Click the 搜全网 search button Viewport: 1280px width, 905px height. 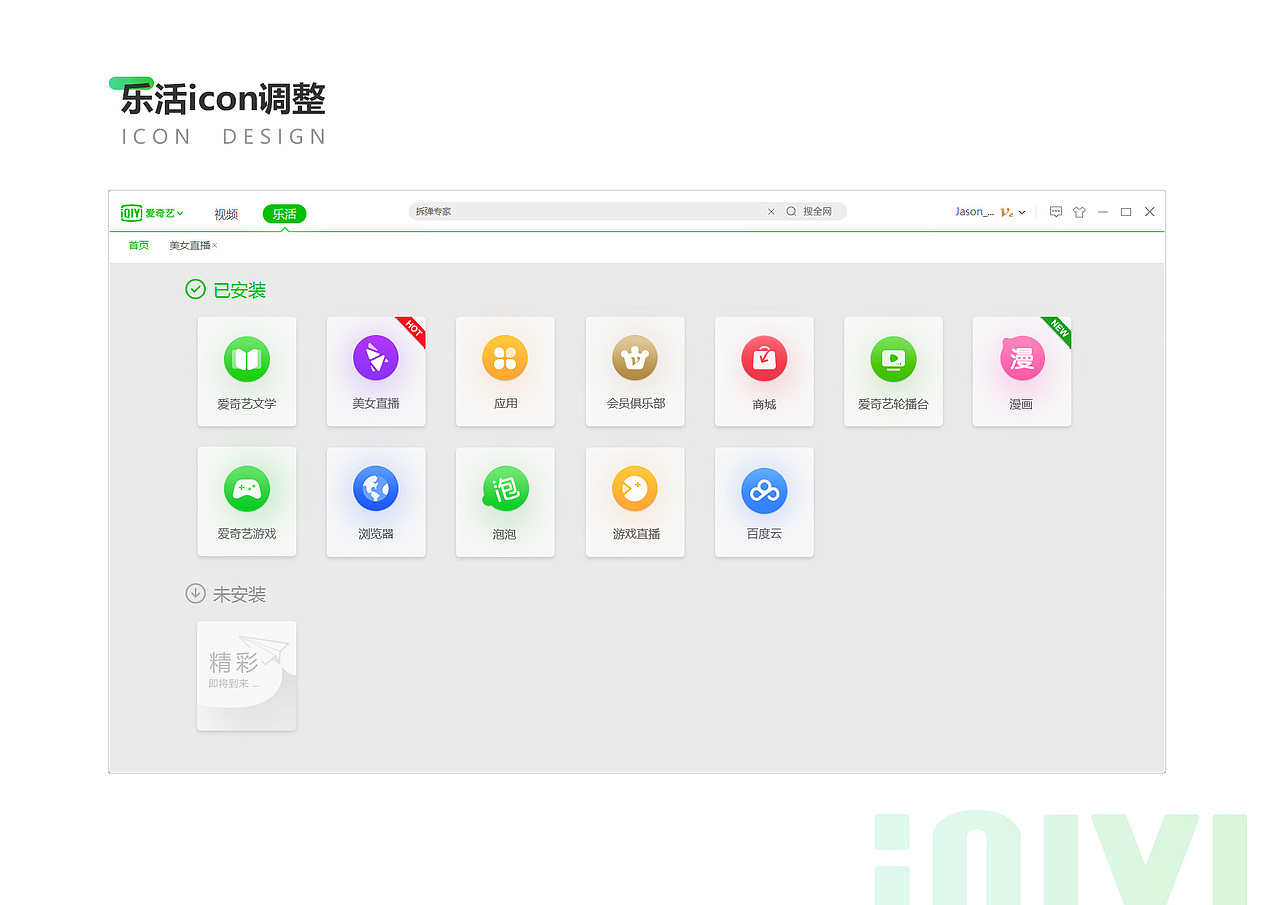coord(817,212)
